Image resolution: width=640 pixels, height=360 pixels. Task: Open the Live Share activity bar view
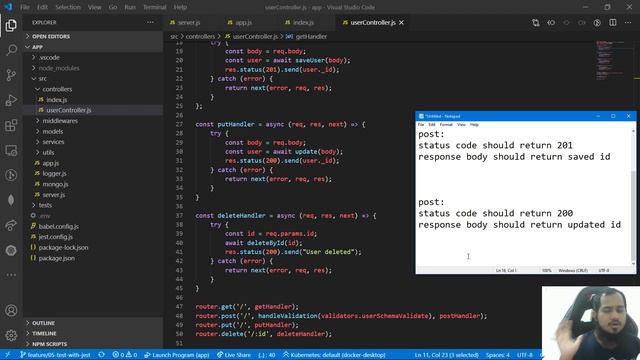click(11, 225)
